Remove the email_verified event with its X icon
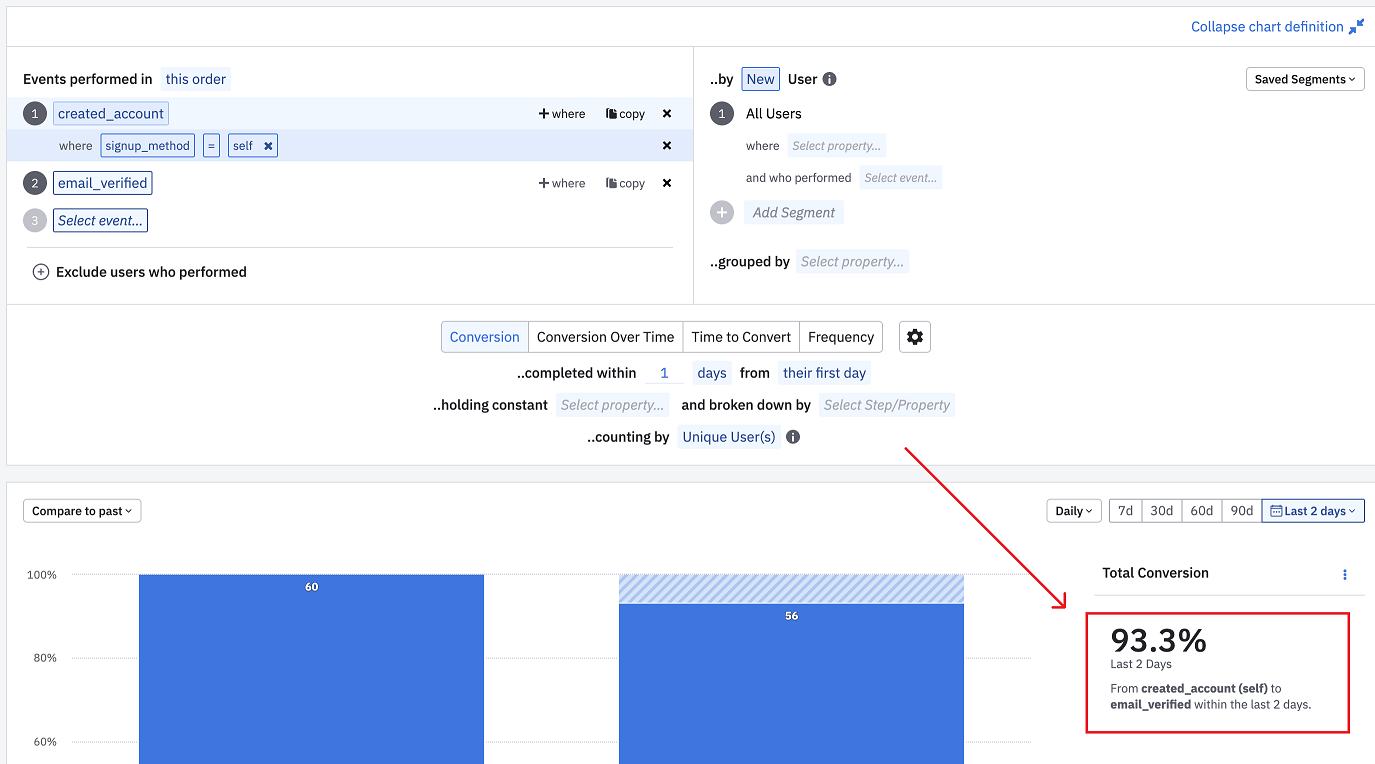The width and height of the screenshot is (1375, 764). [667, 183]
